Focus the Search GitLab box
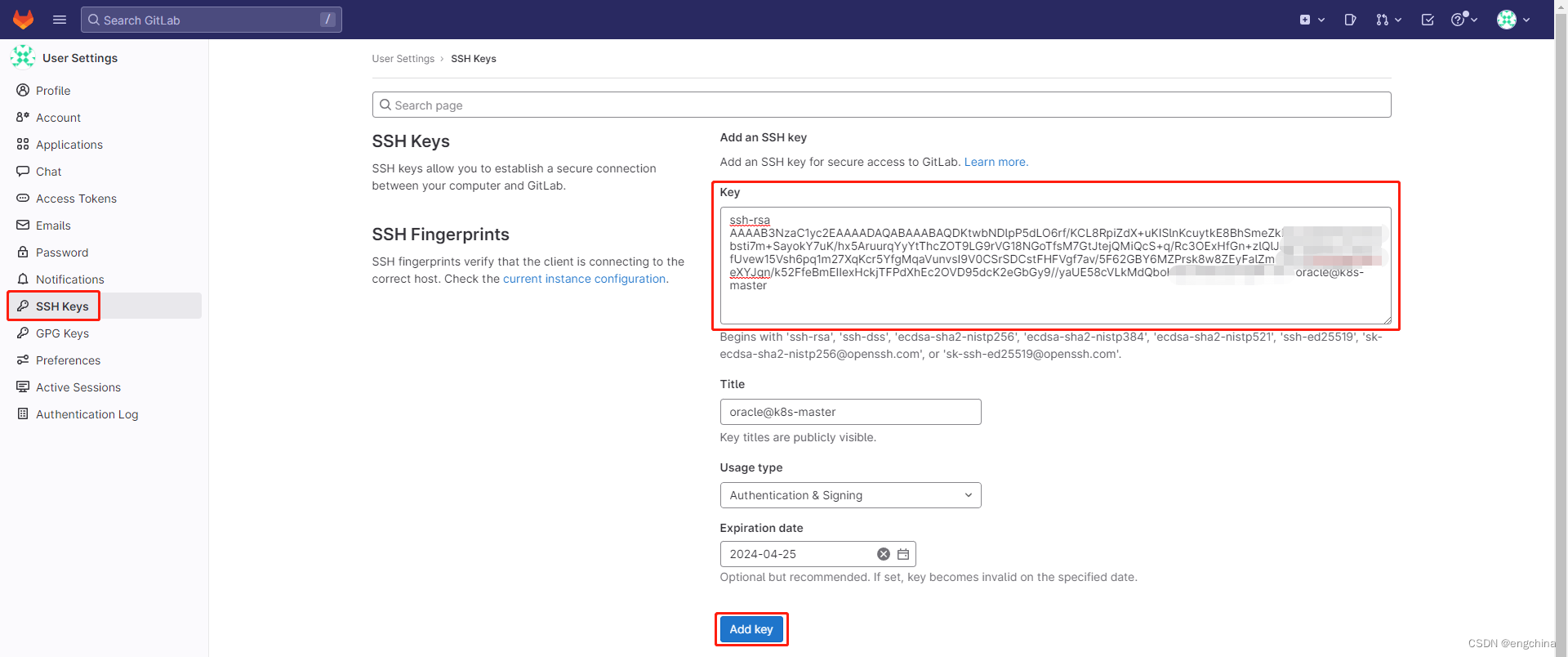This screenshot has width=1568, height=657. pyautogui.click(x=211, y=20)
